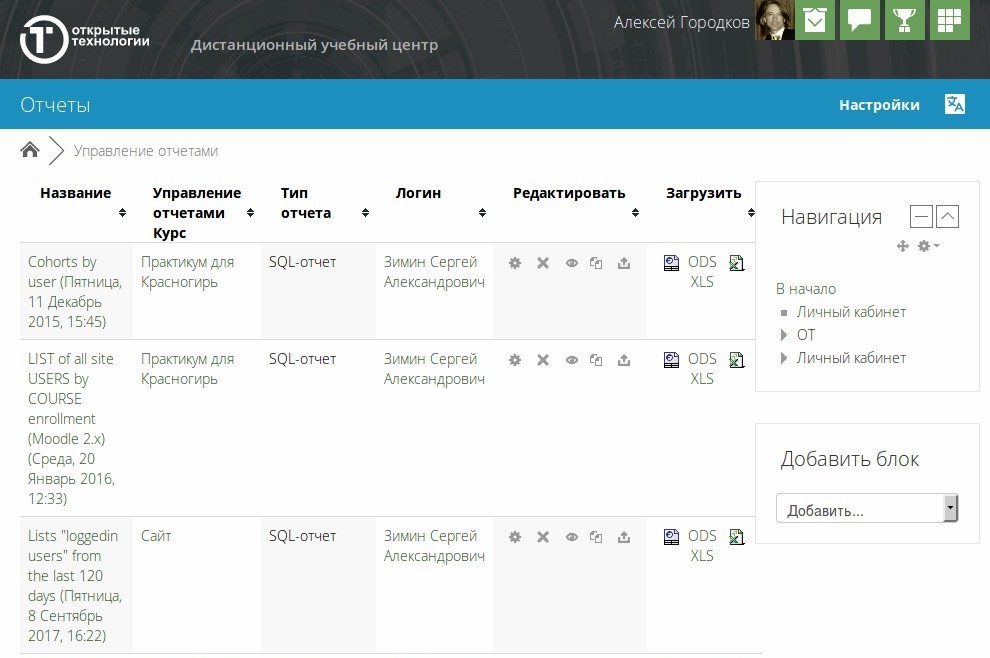Open settings for LIST of all site USERS report
Viewport: 990px width, 658px height.
point(515,360)
